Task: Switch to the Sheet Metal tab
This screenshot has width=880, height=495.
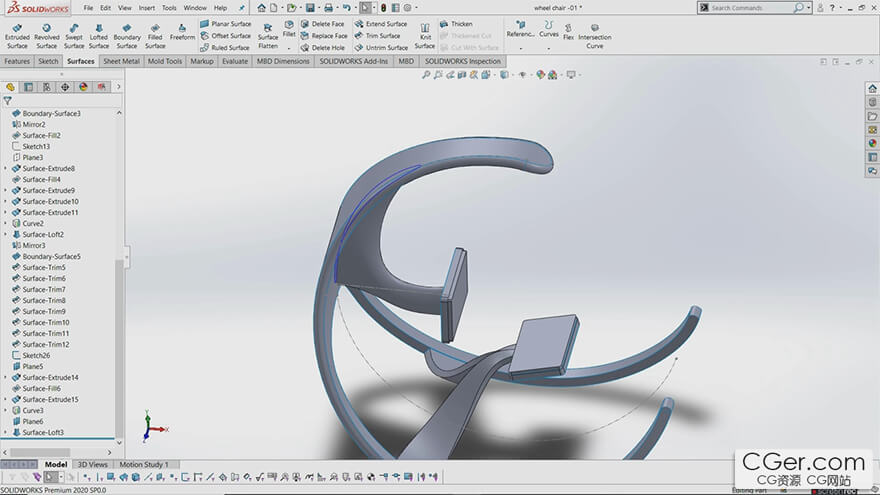Action: click(x=121, y=61)
